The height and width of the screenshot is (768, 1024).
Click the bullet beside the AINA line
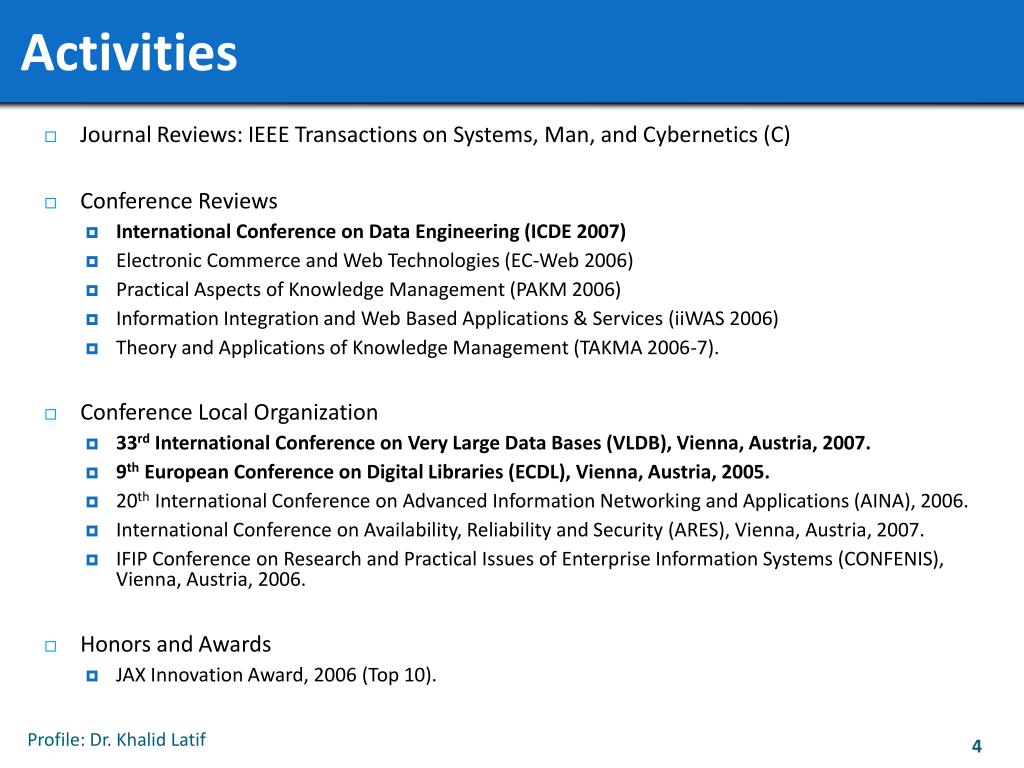92,502
